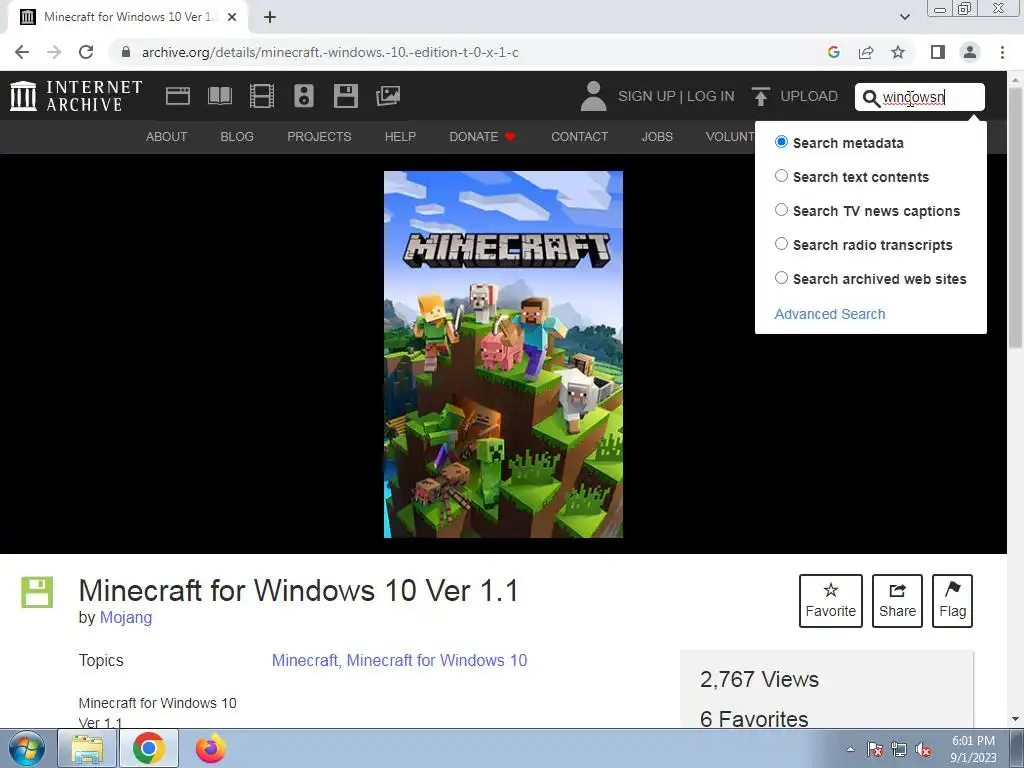
Task: Open the JOBS menu item
Action: (x=657, y=136)
